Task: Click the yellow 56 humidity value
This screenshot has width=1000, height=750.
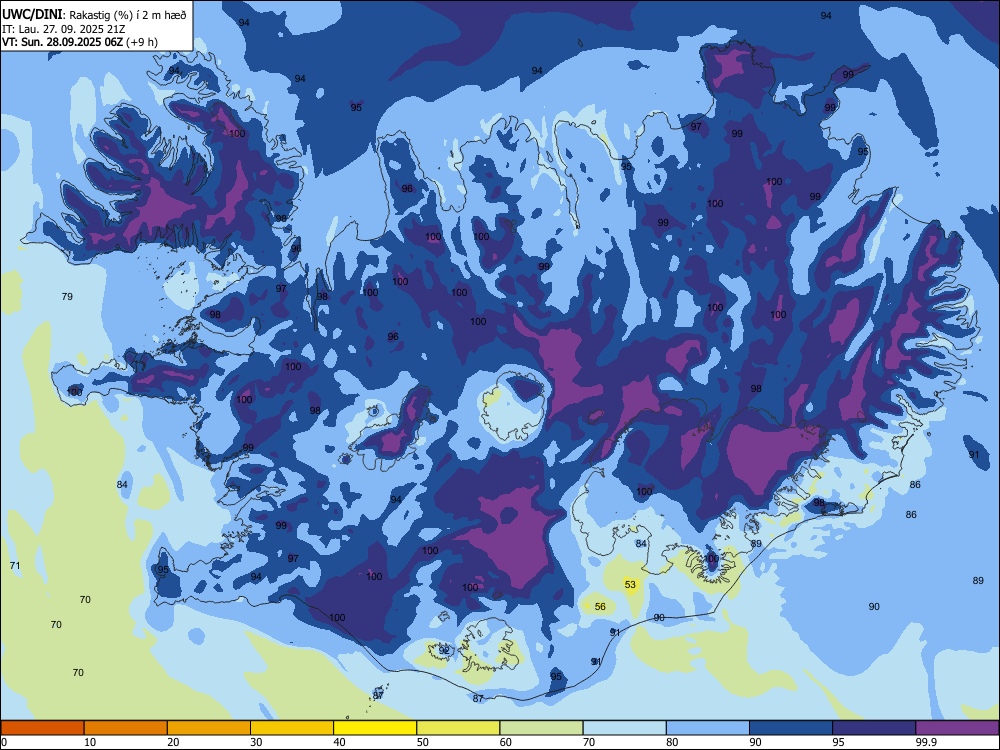Action: click(x=600, y=607)
